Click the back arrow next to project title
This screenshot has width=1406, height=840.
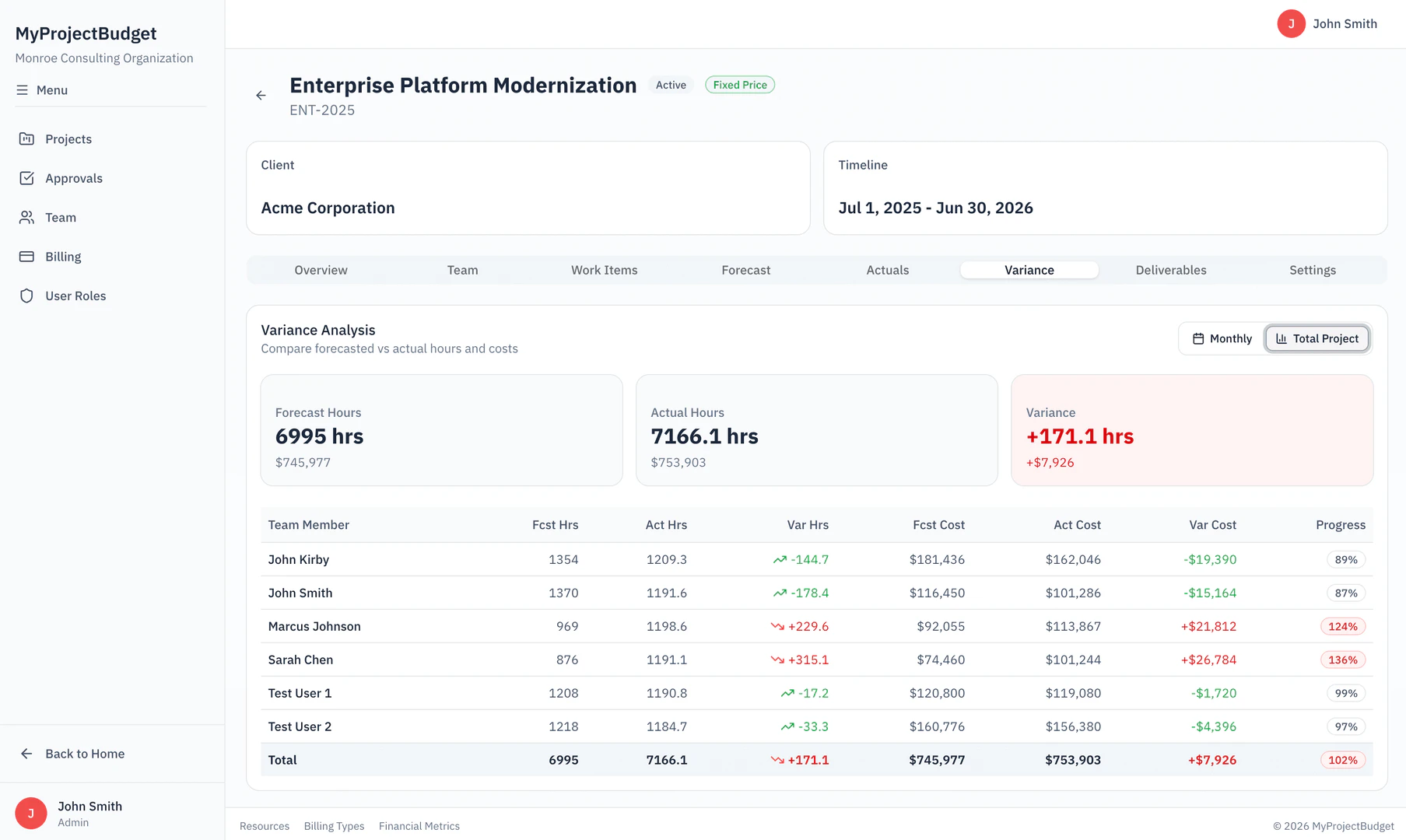261,95
